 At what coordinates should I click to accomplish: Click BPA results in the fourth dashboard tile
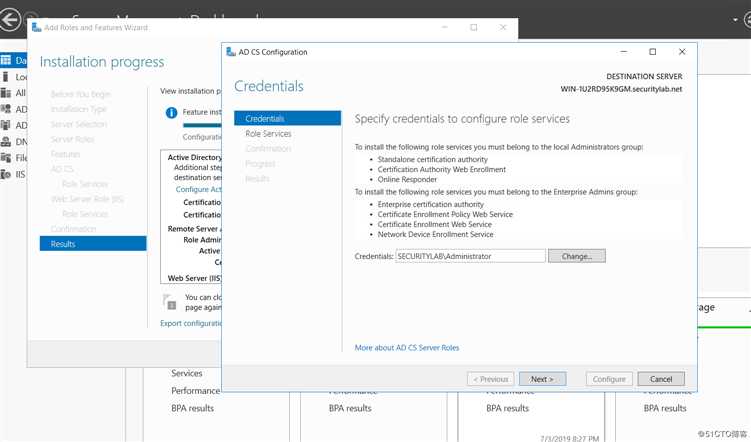[x=665, y=408]
